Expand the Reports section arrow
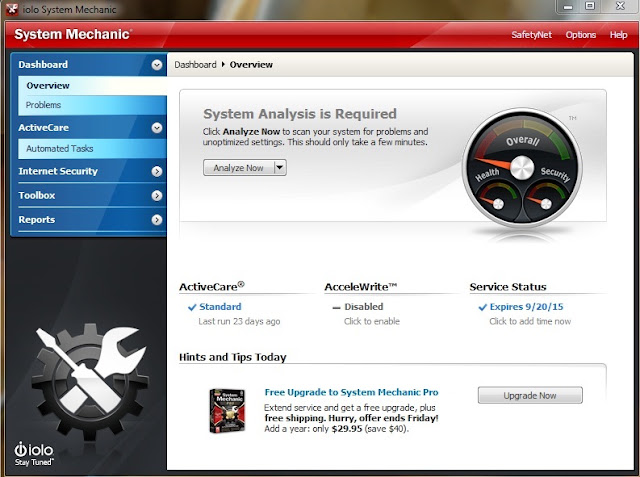Viewport: 640px width, 477px height. pyautogui.click(x=157, y=220)
